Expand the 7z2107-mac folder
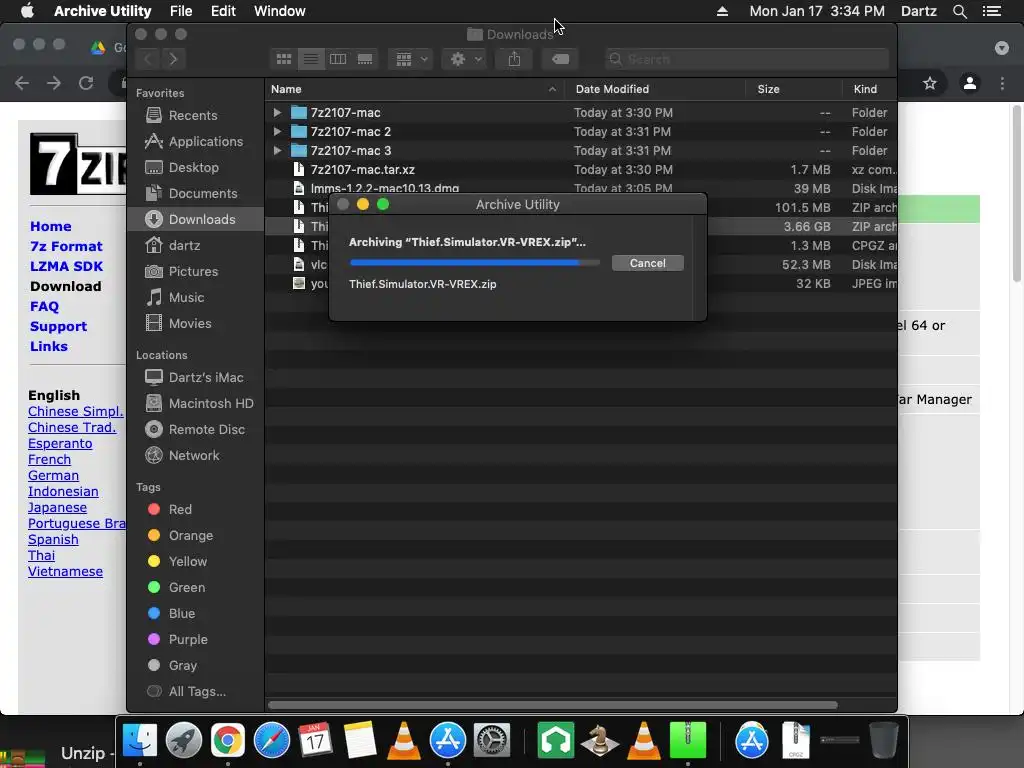Screen dimensions: 1024x768 [277, 112]
